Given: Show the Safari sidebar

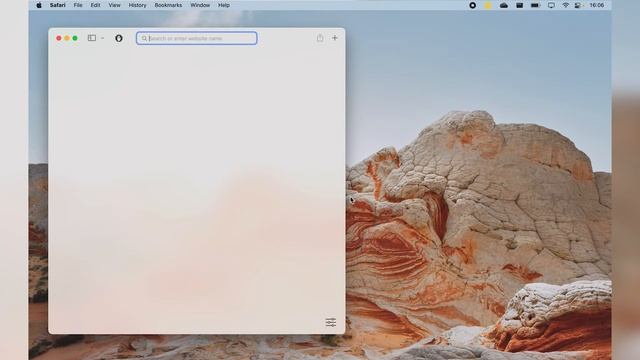Looking at the screenshot, I should [92, 38].
